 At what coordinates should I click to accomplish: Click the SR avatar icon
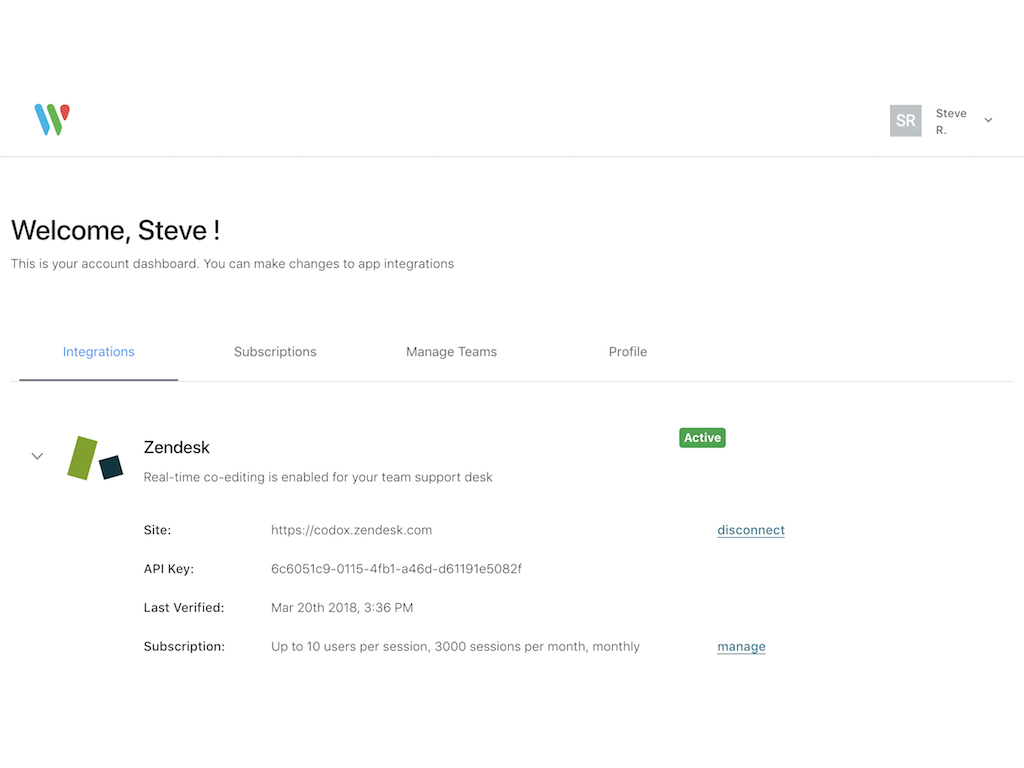click(905, 120)
